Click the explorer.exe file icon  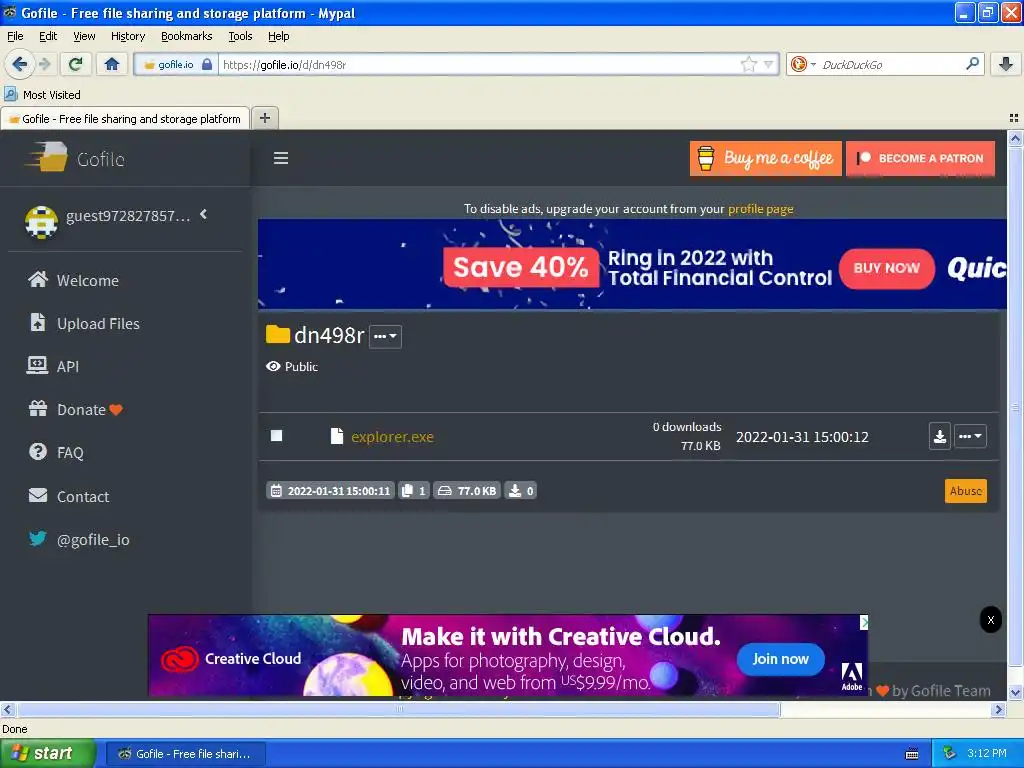tap(336, 436)
